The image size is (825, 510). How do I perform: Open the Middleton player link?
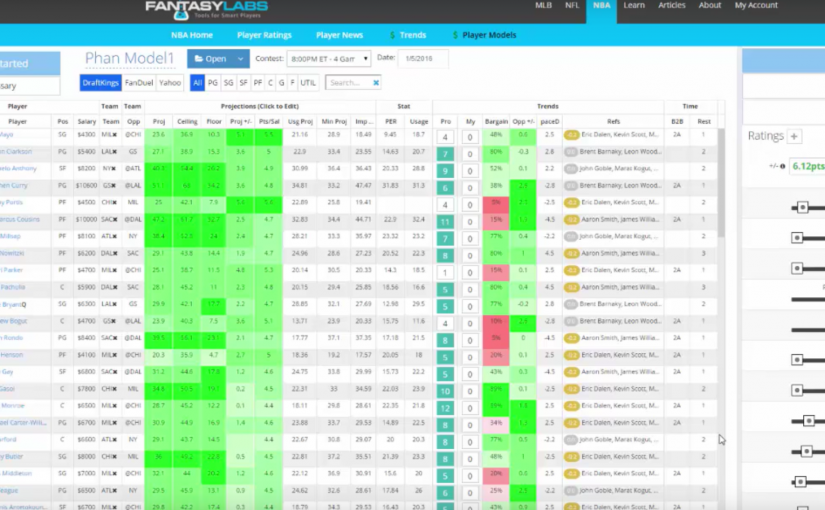tap(16, 473)
